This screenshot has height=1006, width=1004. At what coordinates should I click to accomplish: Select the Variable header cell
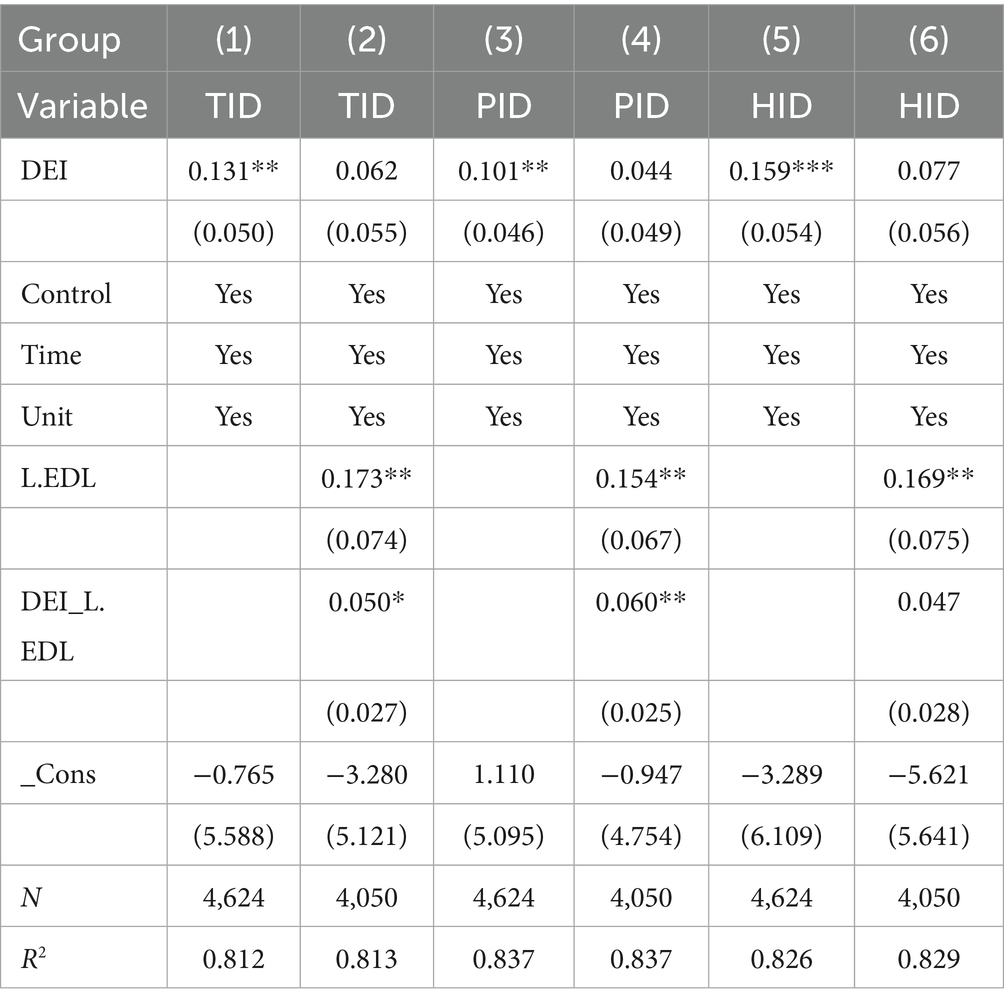pos(84,105)
